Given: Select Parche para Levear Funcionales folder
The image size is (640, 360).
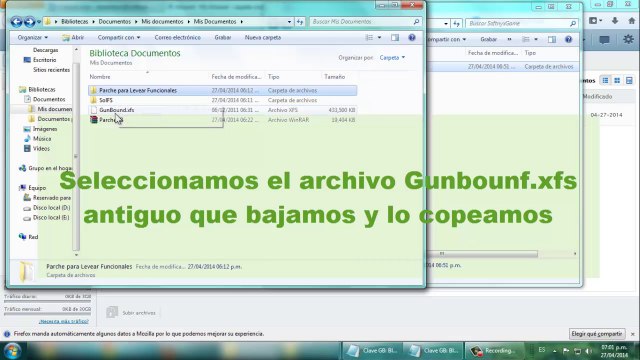Looking at the screenshot, I should 222,90.
